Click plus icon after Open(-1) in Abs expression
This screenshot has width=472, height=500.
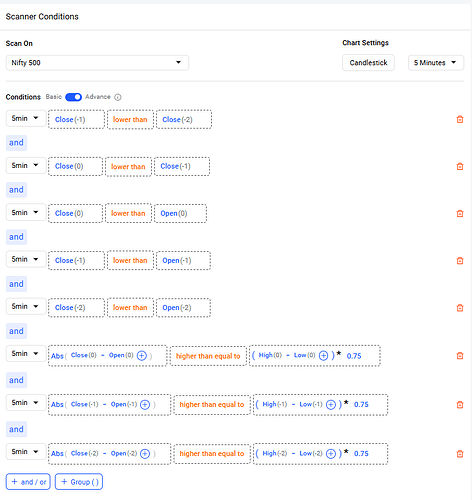pos(145,405)
